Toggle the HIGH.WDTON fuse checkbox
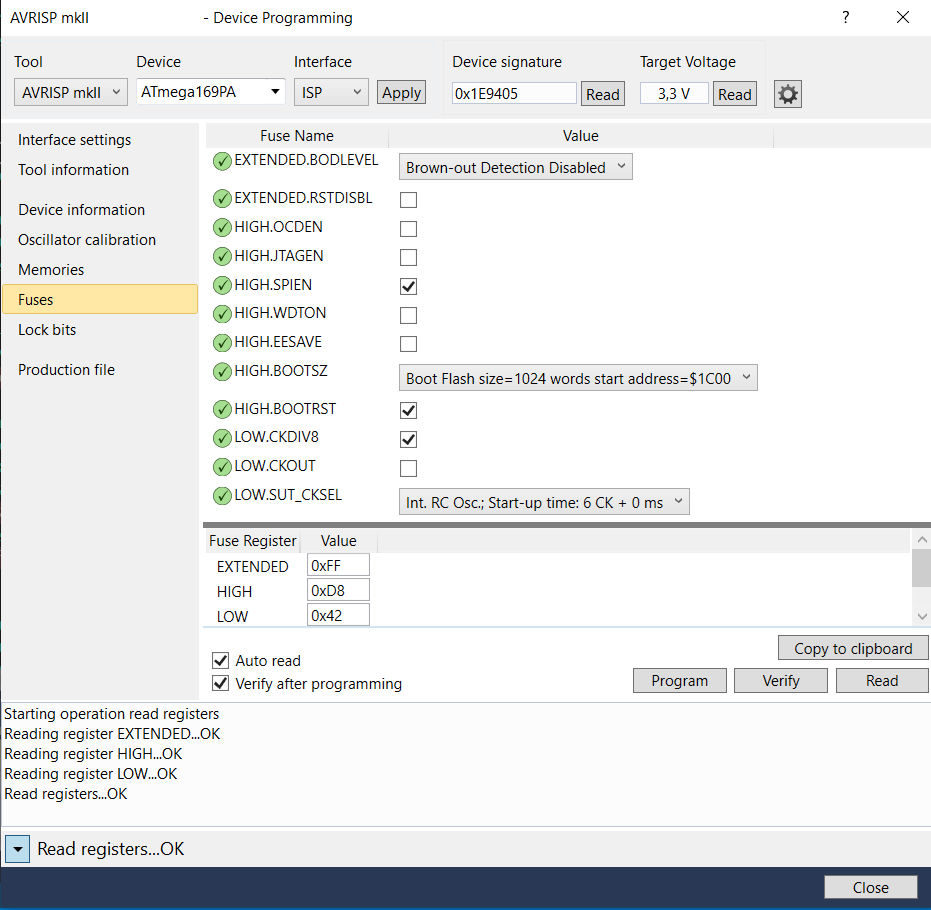 408,315
